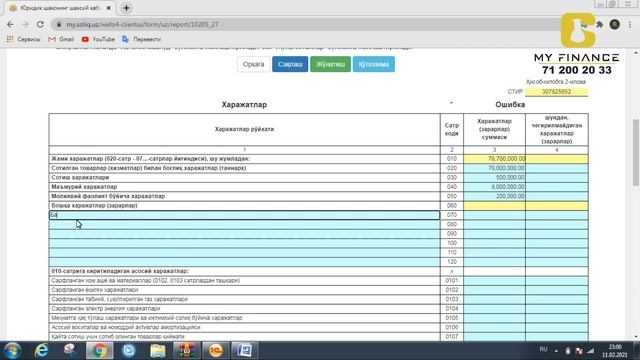This screenshot has height=360, width=640.
Task: Open the YouTube bookmark
Action: pos(98,39)
